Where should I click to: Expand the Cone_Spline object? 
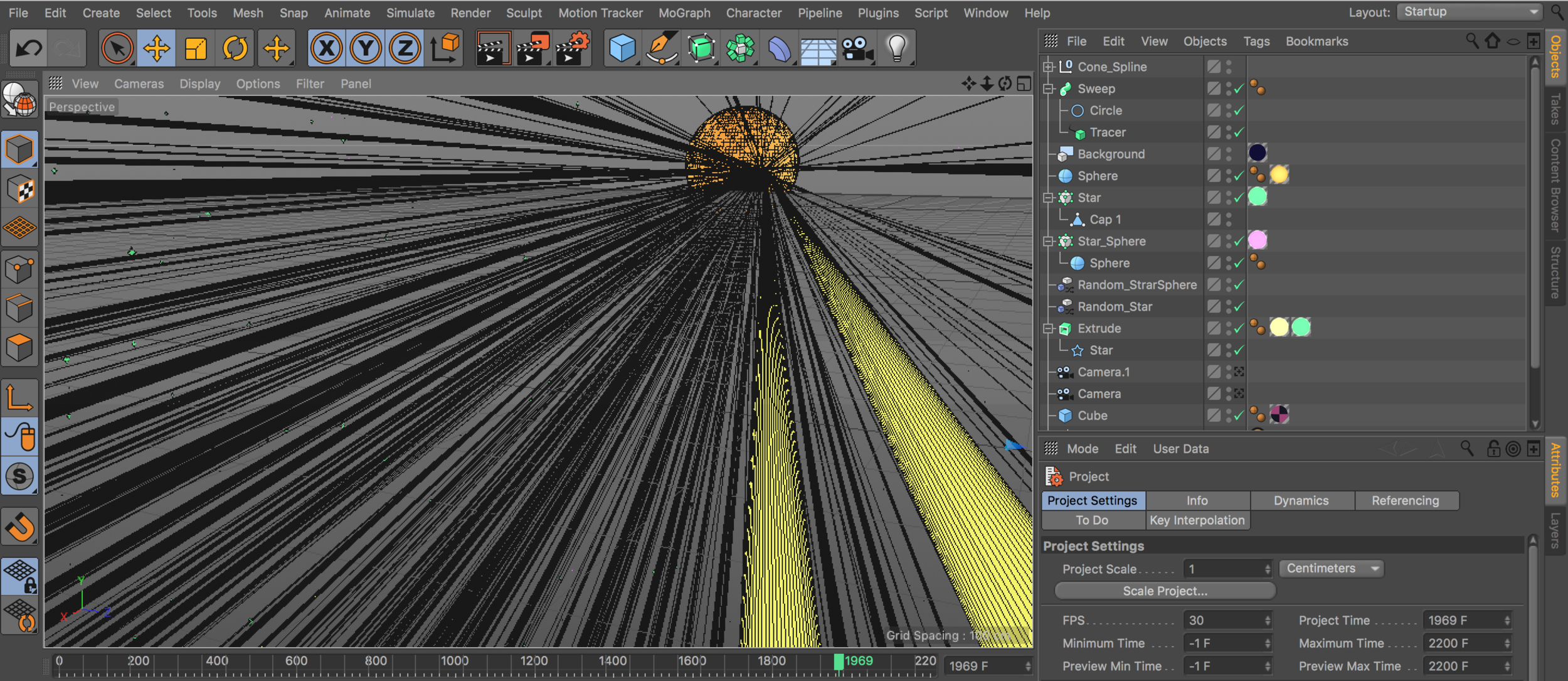[x=1048, y=67]
